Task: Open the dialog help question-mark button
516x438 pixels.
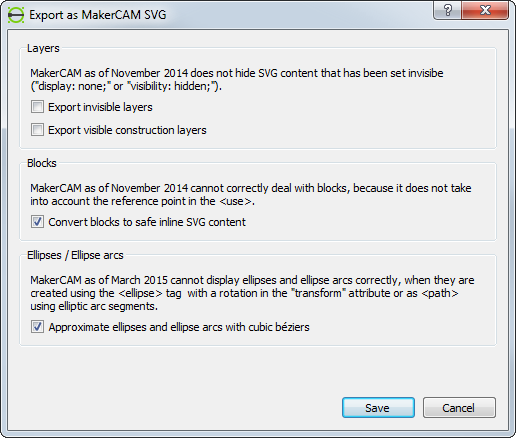Action: pos(447,10)
